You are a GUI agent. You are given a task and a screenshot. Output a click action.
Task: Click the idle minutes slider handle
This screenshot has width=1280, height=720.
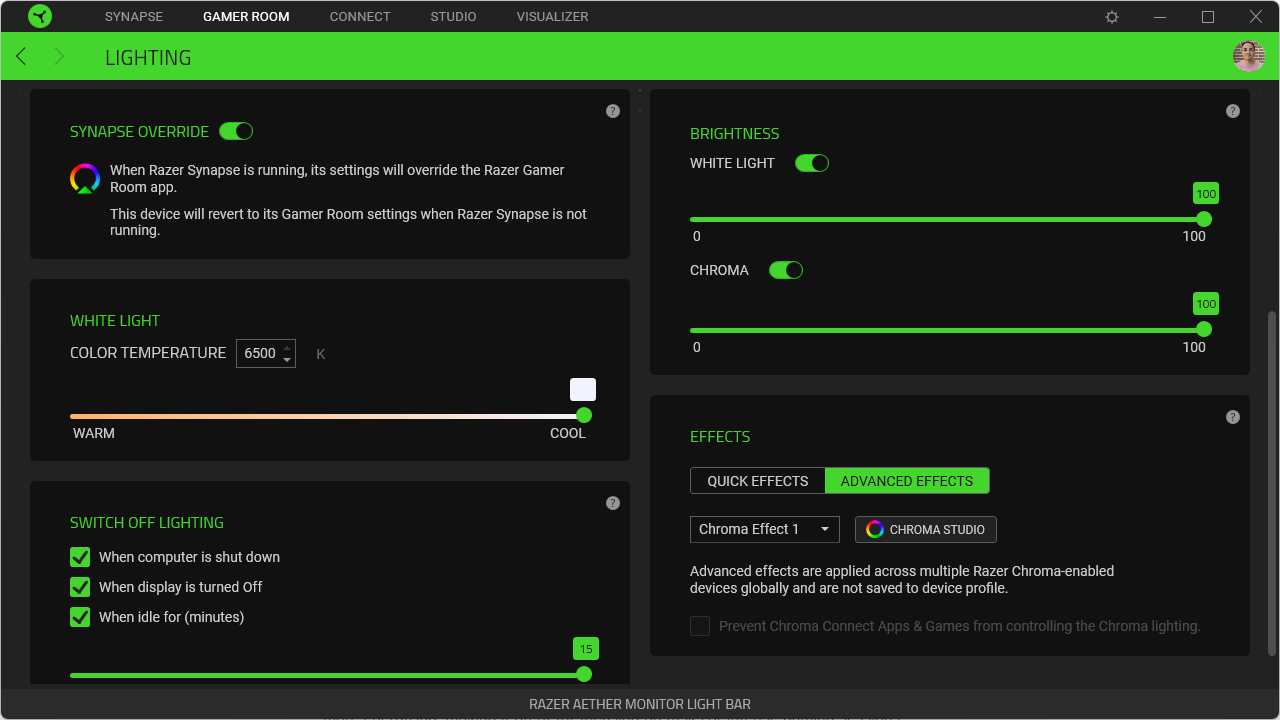tap(584, 675)
